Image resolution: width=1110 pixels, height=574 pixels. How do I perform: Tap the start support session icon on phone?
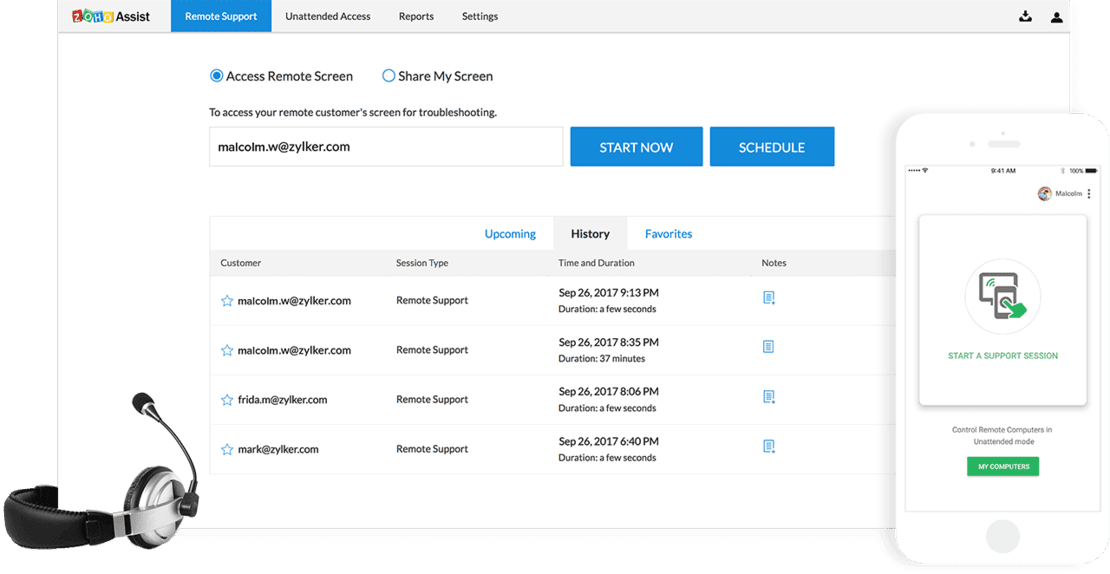coord(1002,297)
